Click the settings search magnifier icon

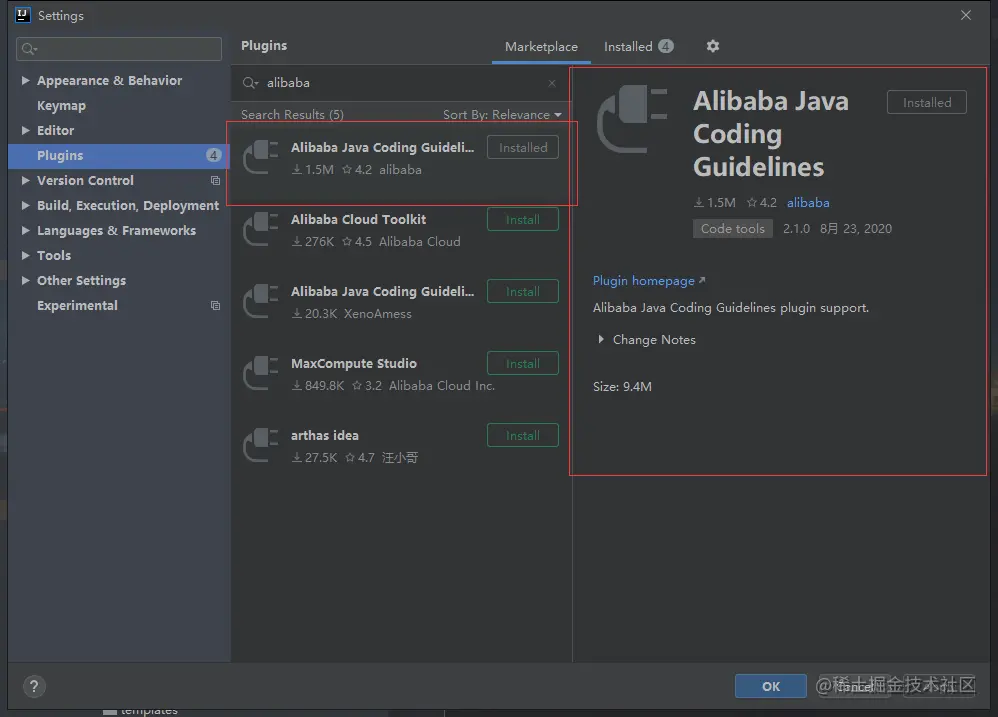coord(29,48)
